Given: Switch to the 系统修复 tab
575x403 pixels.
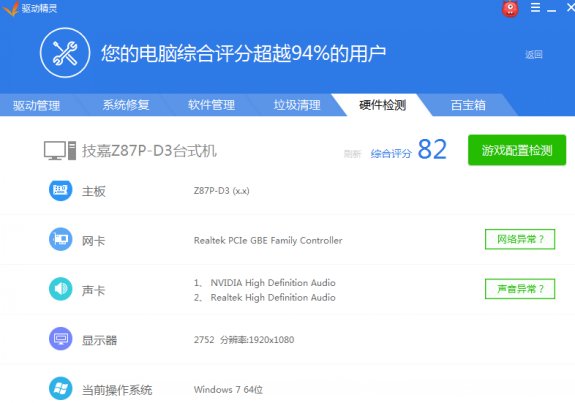Looking at the screenshot, I should 126,105.
